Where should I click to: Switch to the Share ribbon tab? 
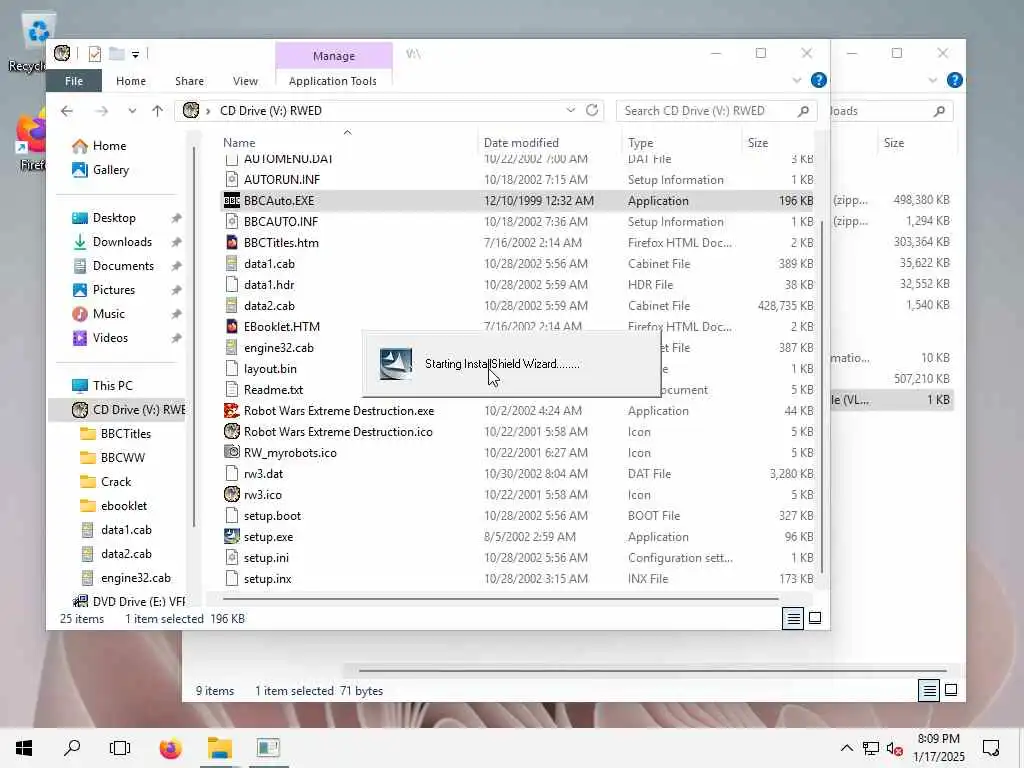[189, 81]
